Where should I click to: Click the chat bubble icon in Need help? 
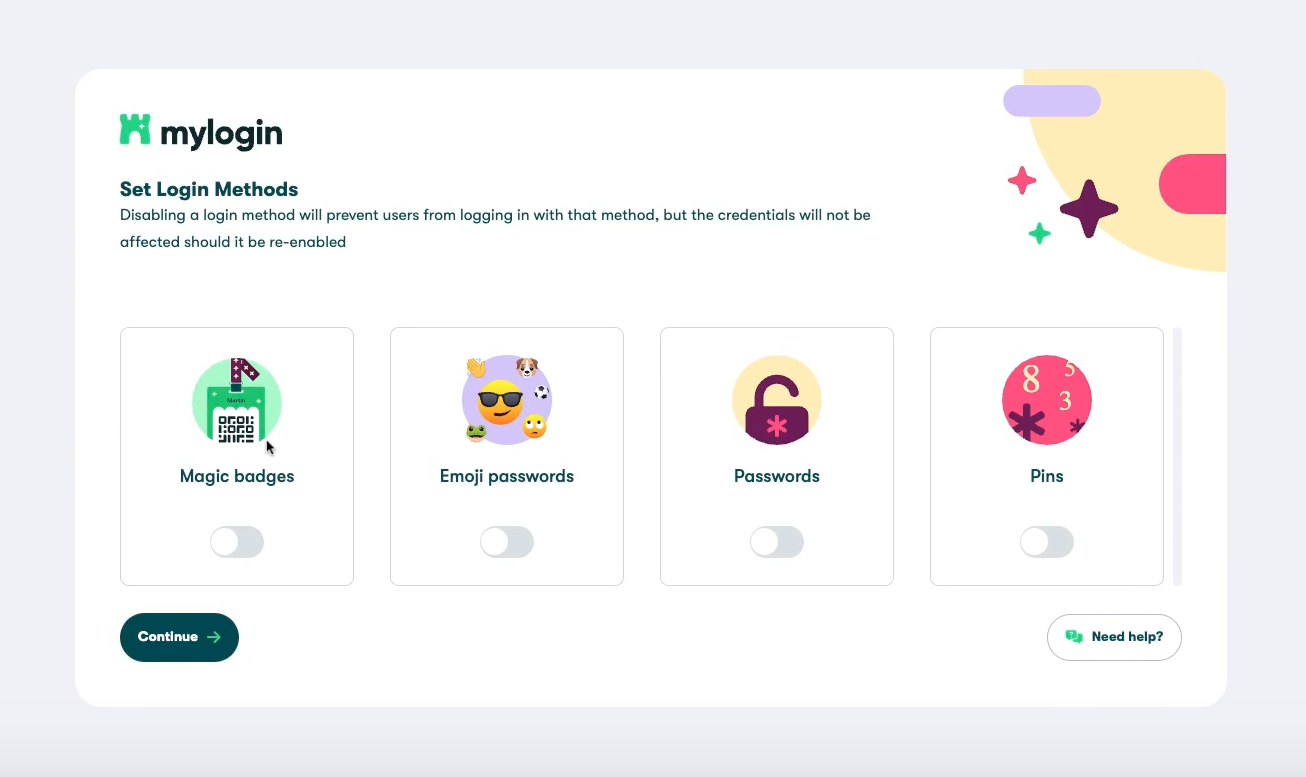click(1075, 637)
